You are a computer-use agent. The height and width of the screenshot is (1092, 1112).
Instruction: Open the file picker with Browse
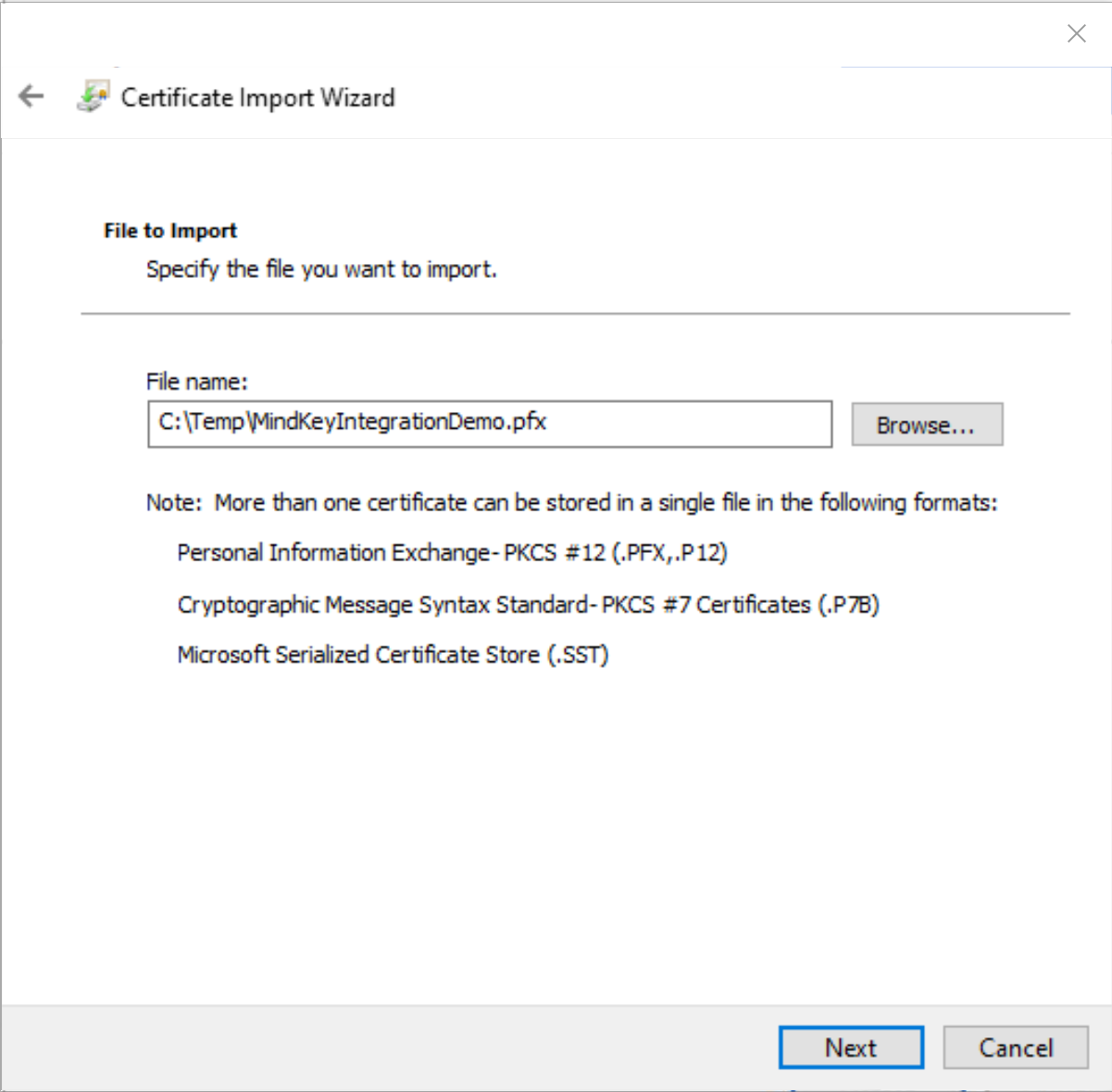926,424
